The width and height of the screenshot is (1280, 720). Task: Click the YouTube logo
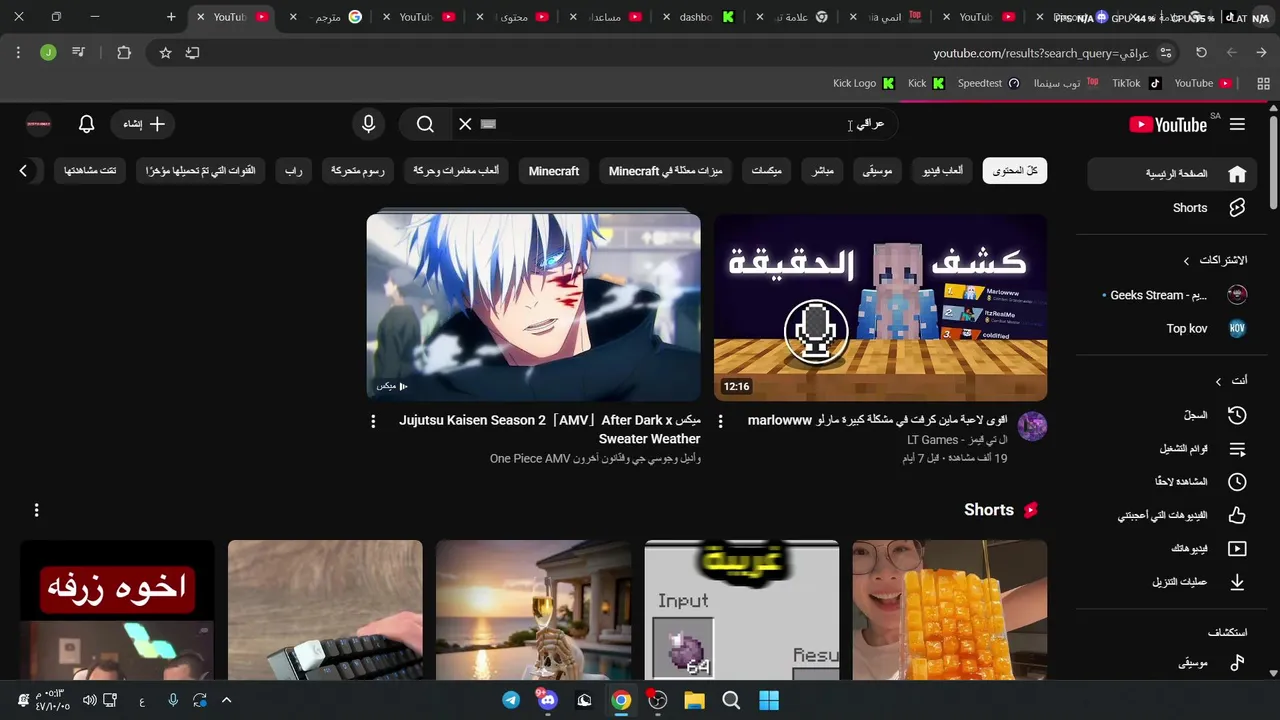click(x=1168, y=124)
